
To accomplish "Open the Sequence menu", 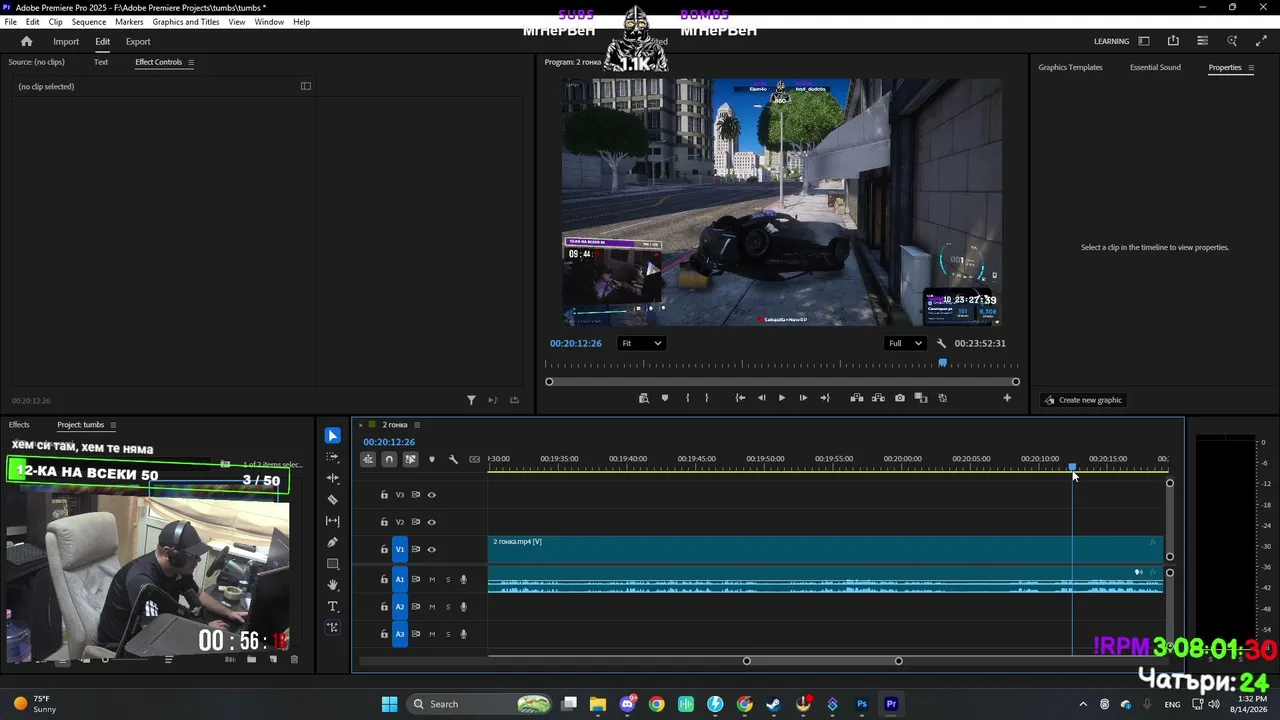I will pos(89,22).
